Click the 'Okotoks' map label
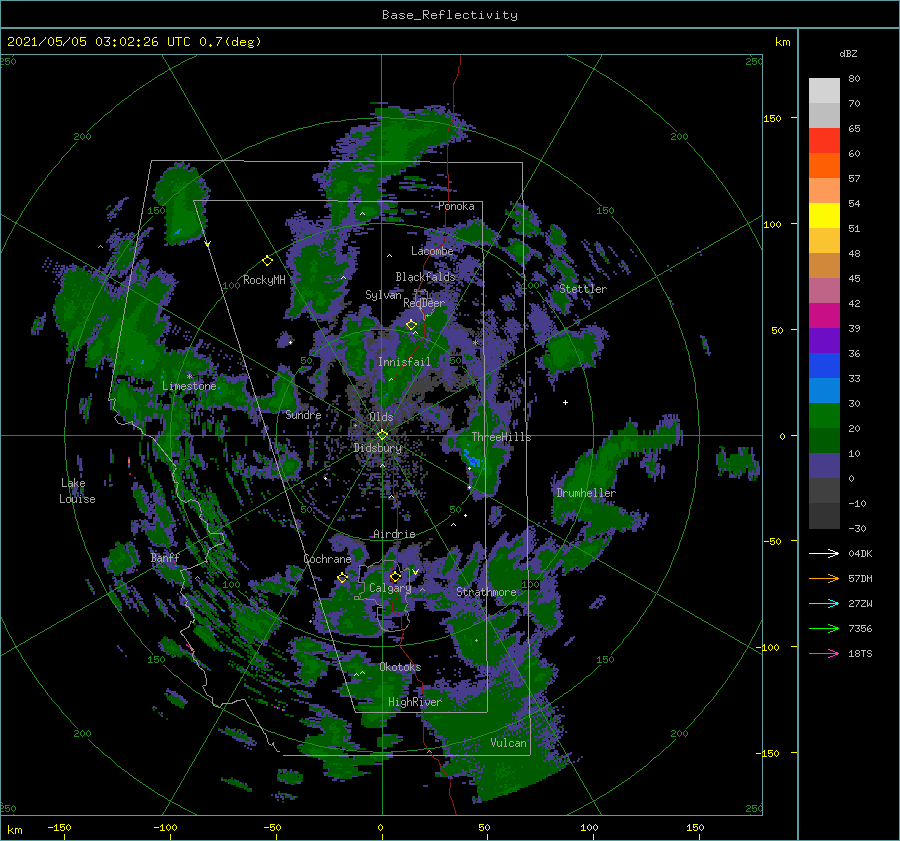 [400, 667]
